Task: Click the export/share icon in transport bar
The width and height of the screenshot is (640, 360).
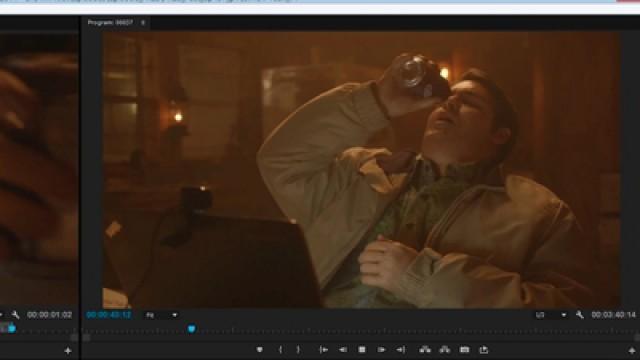Action: [x=484, y=350]
